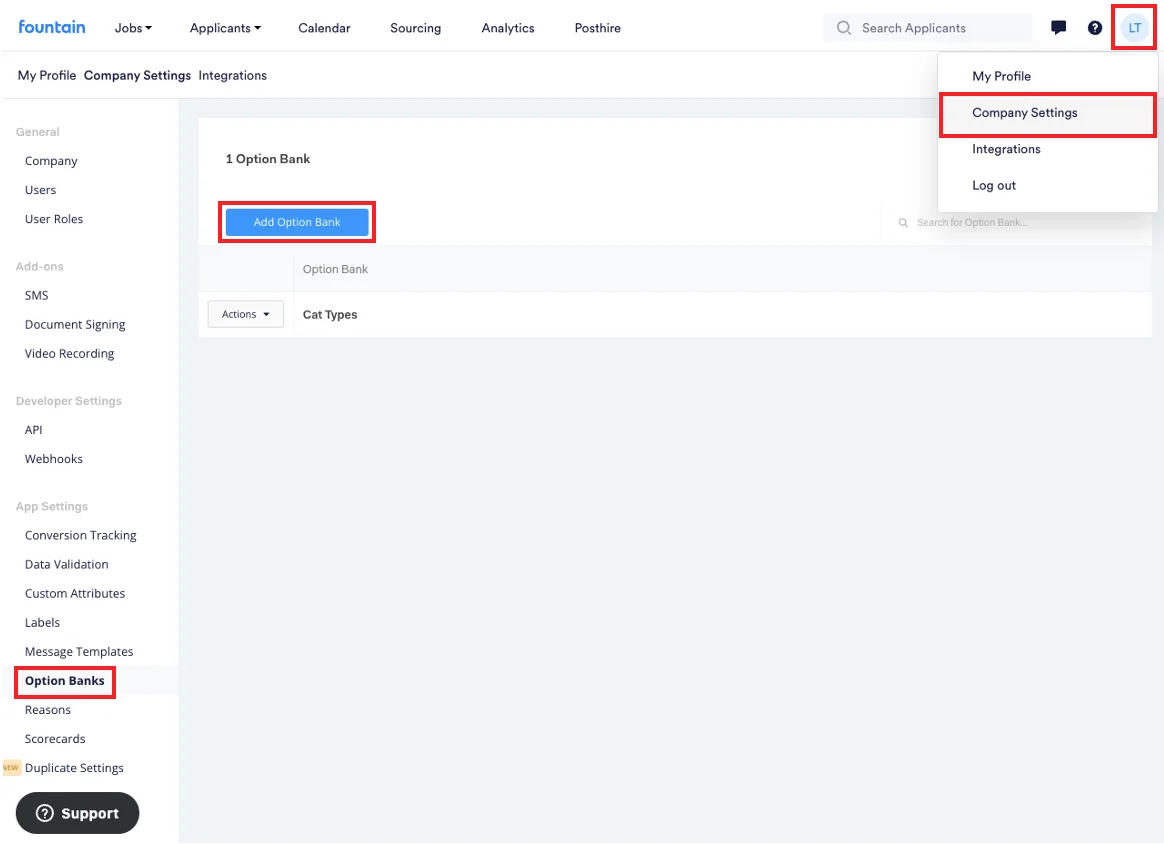Open Document Signing settings
Viewport: 1164px width, 844px height.
[x=75, y=324]
